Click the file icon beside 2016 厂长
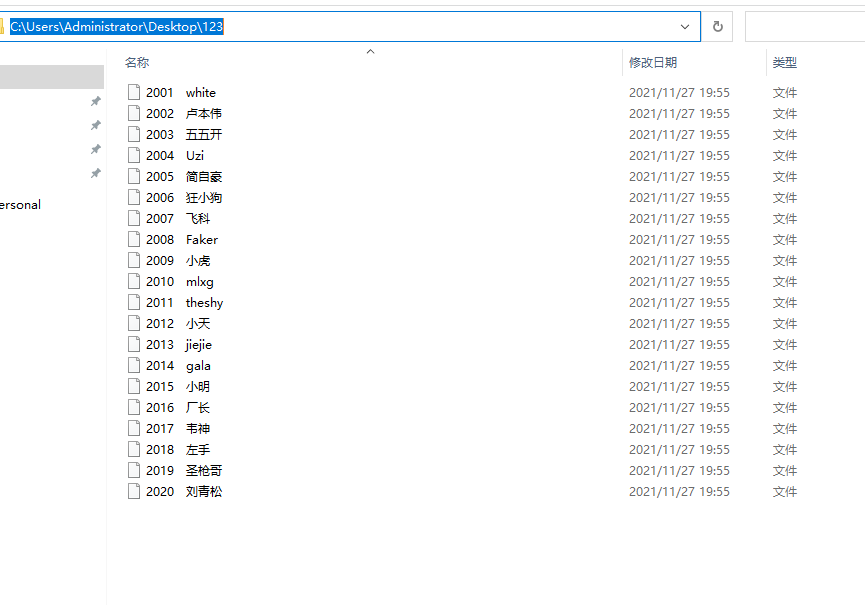The width and height of the screenshot is (865, 605). 134,407
